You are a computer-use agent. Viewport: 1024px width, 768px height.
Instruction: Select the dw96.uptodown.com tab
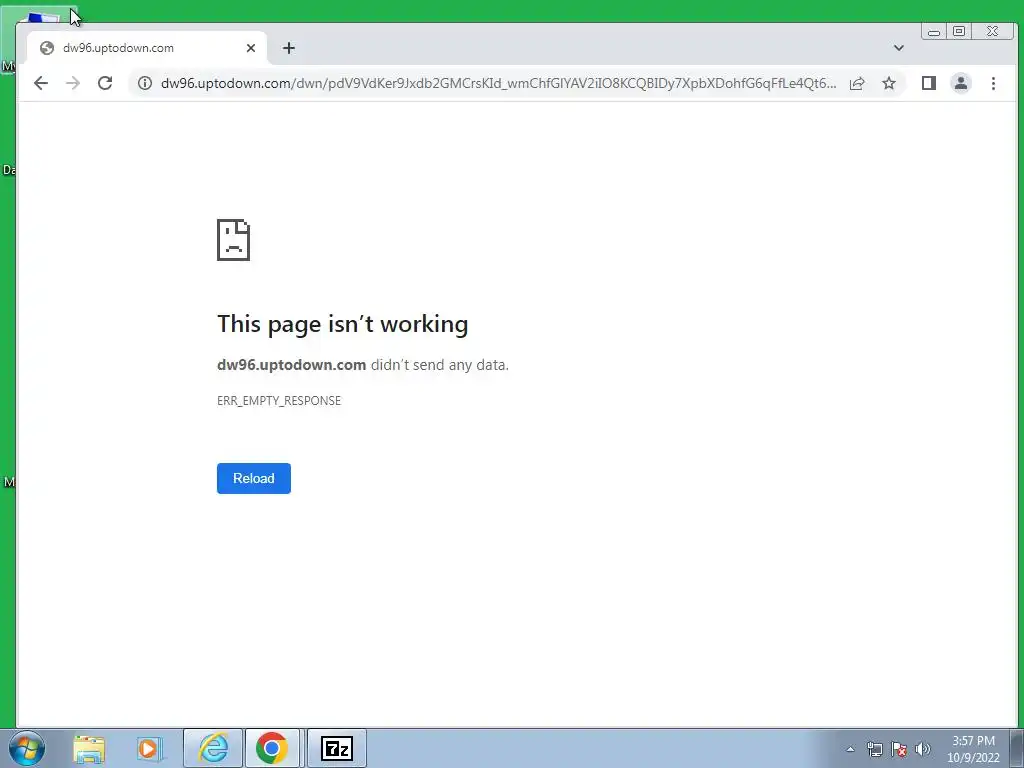147,48
